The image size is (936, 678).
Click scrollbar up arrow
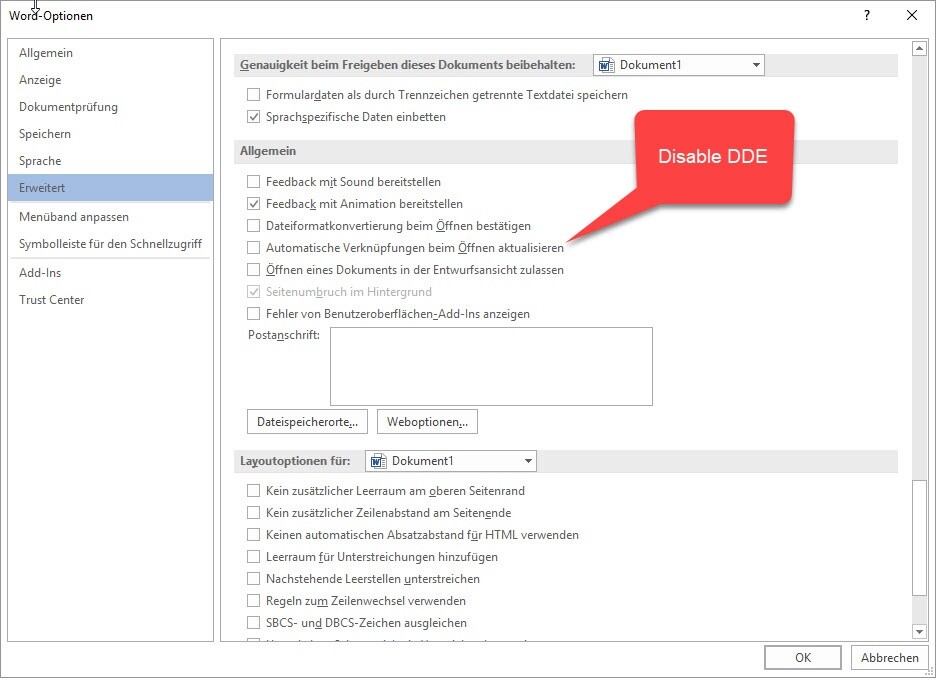919,48
